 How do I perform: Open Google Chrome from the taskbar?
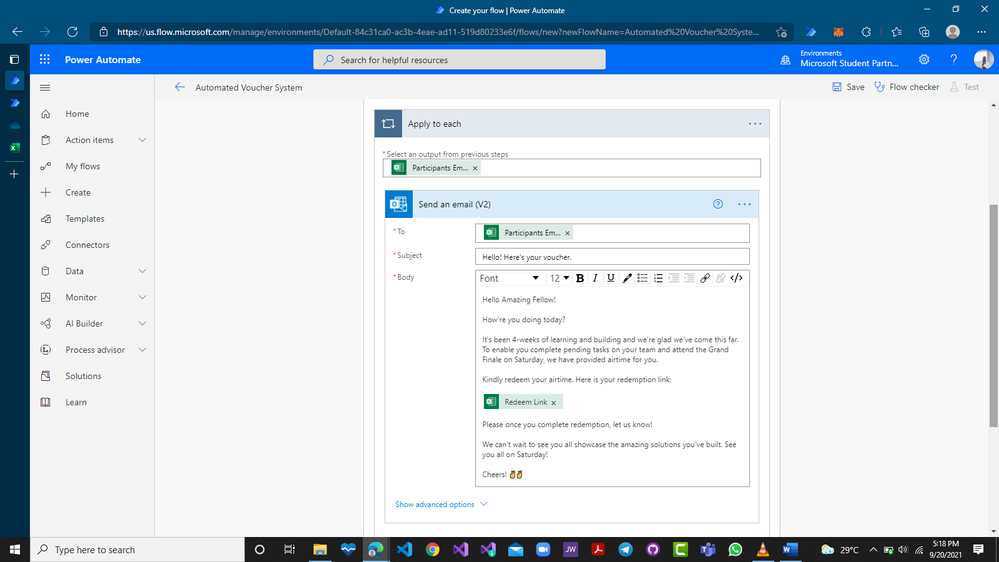433,549
